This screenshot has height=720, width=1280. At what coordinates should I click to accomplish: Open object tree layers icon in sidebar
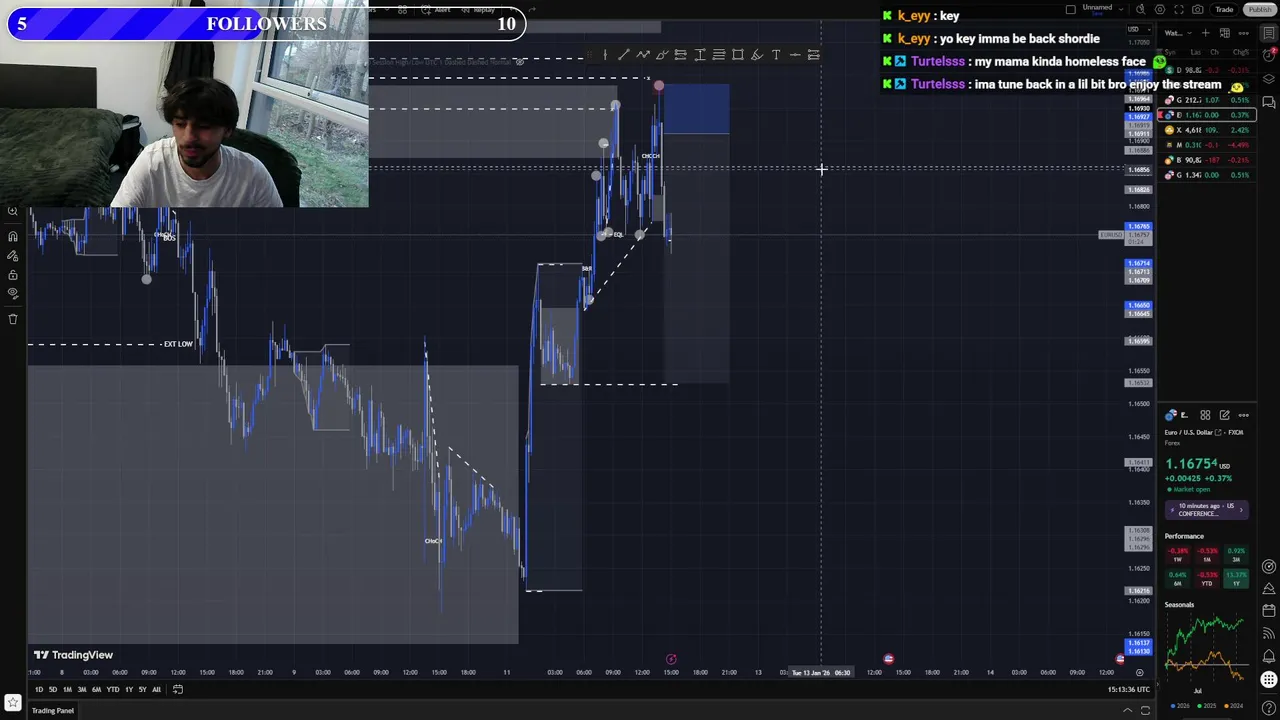tap(1268, 80)
